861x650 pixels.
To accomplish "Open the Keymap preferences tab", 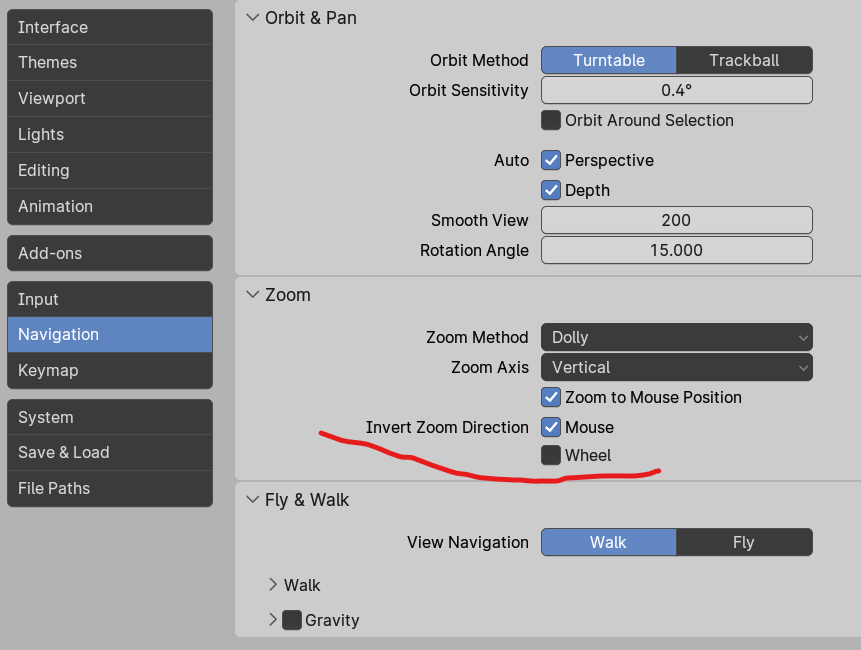I will (109, 370).
